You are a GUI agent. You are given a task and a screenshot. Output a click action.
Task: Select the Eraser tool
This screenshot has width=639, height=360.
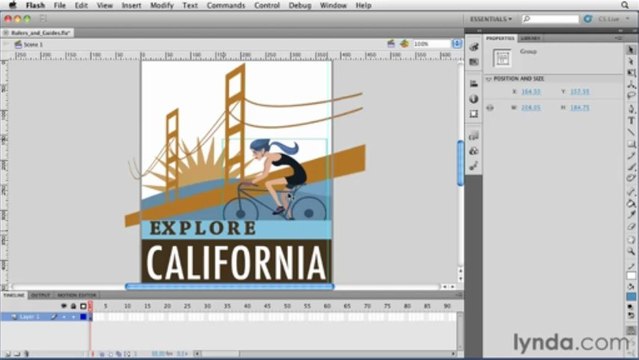(x=631, y=227)
